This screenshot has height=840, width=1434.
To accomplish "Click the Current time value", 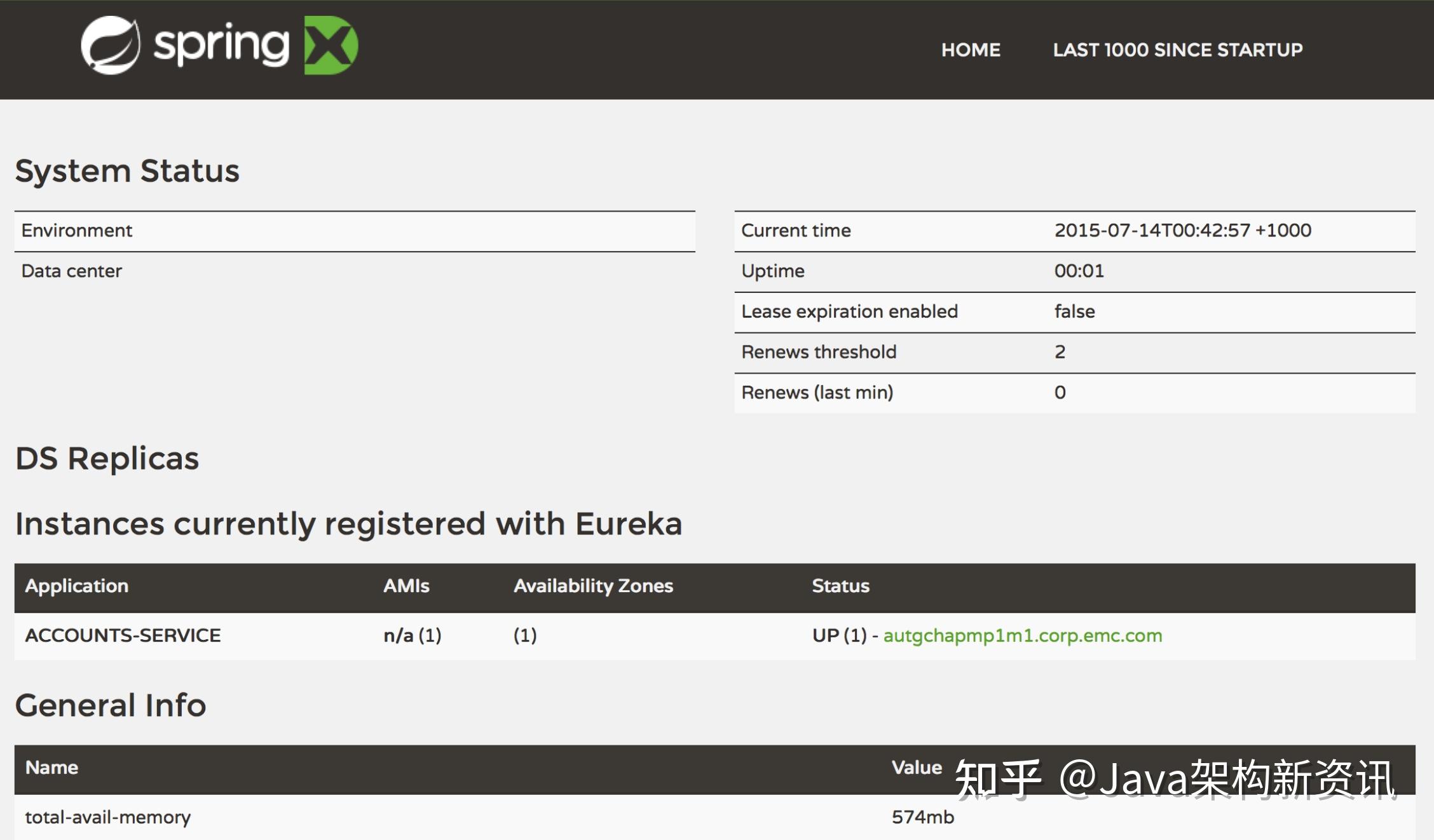I will [1182, 230].
